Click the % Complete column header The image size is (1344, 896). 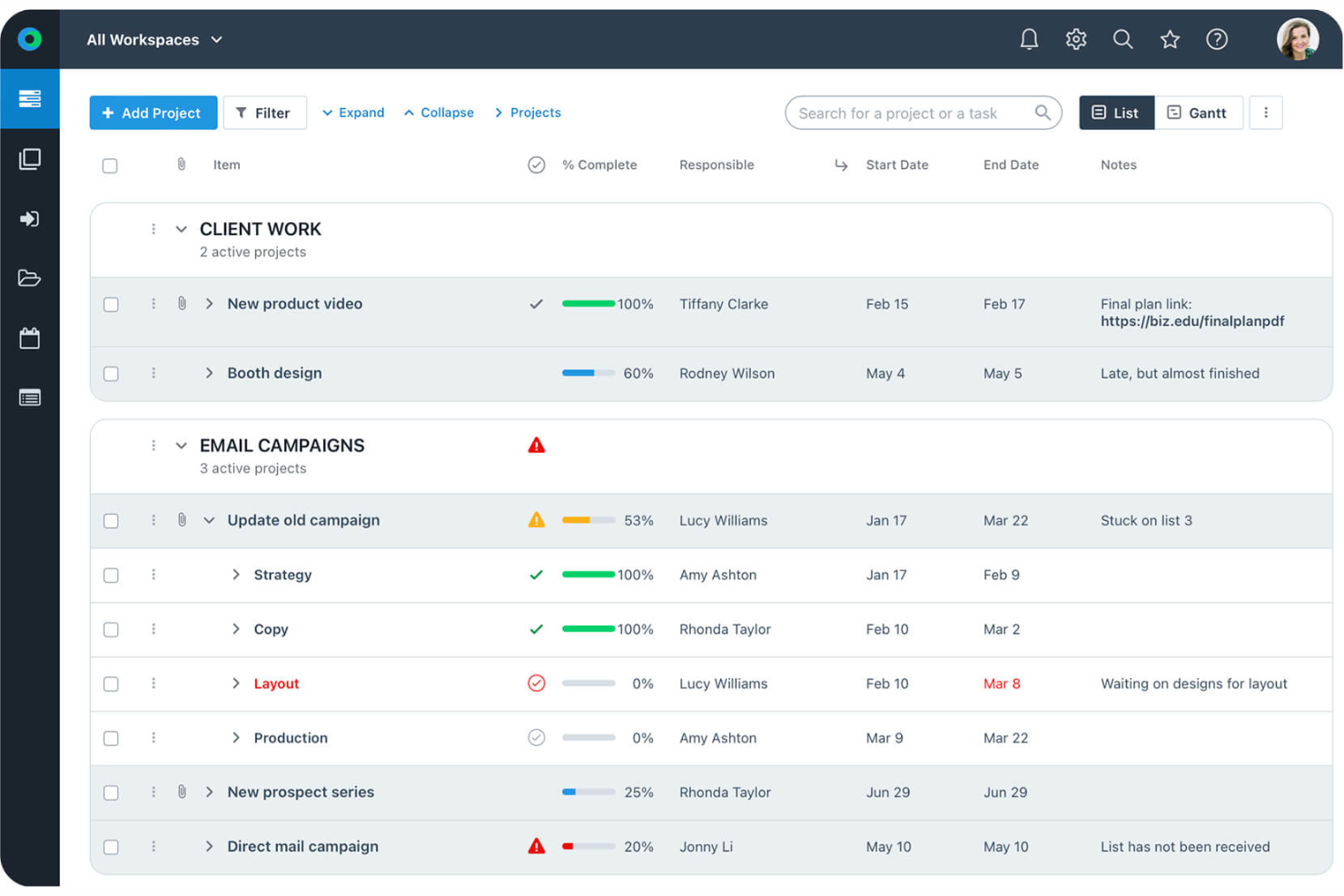point(599,165)
